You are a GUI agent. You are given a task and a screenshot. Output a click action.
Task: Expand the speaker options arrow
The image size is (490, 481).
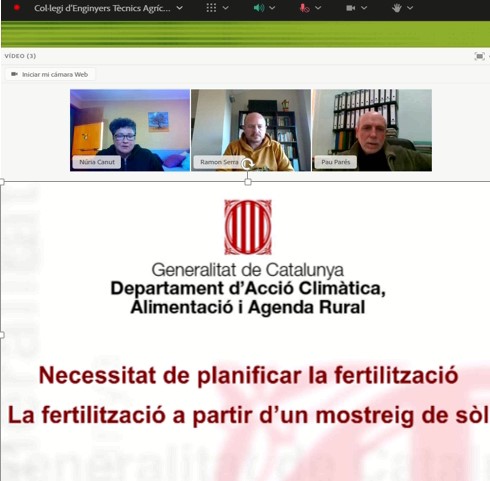(272, 8)
